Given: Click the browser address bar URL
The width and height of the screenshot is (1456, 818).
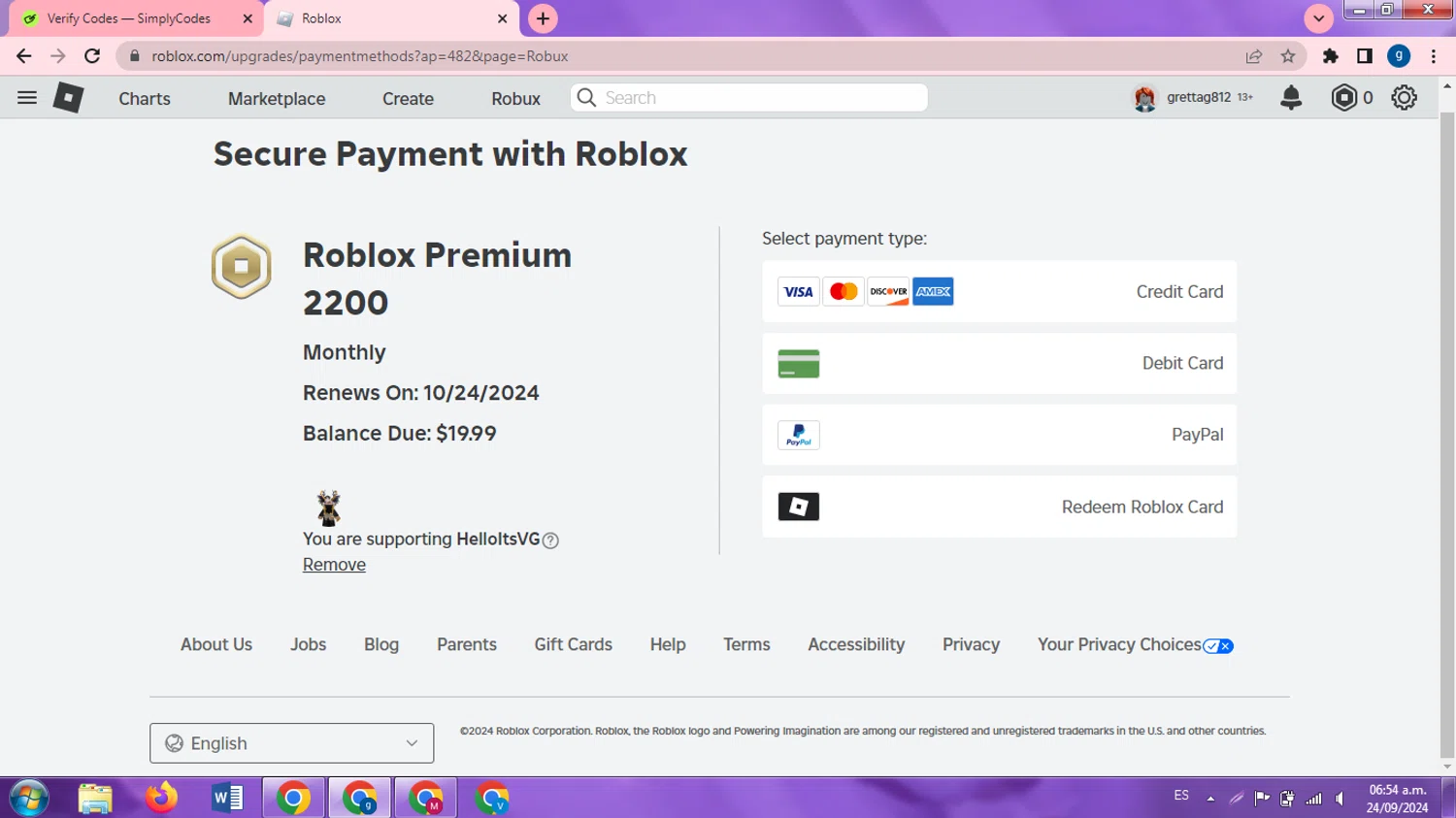Looking at the screenshot, I should [x=359, y=56].
